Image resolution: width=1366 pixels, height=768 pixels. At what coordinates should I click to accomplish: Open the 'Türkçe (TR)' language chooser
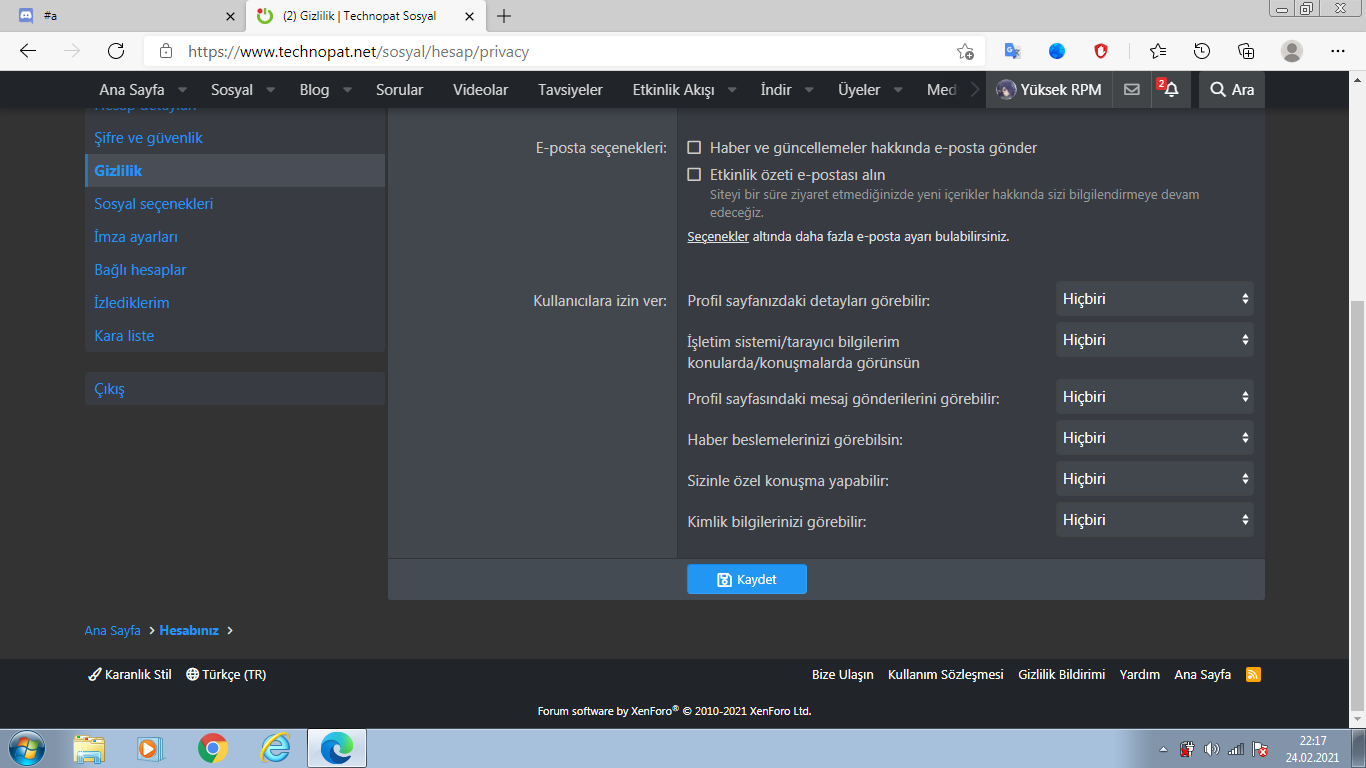(x=226, y=675)
